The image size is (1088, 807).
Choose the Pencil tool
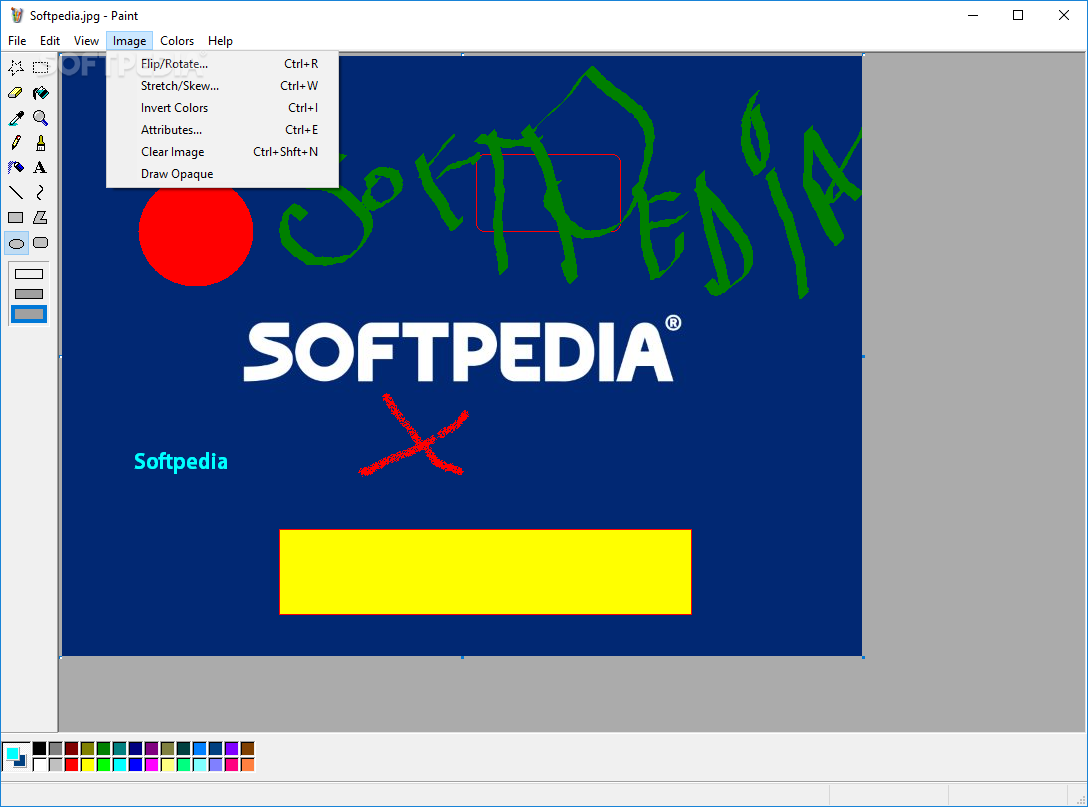16,142
